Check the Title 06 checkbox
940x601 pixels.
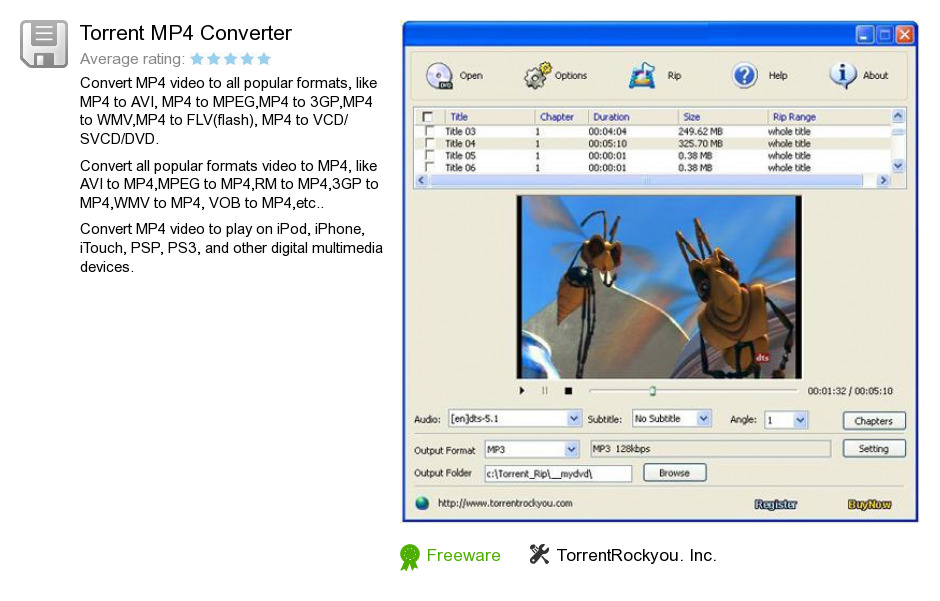click(429, 167)
